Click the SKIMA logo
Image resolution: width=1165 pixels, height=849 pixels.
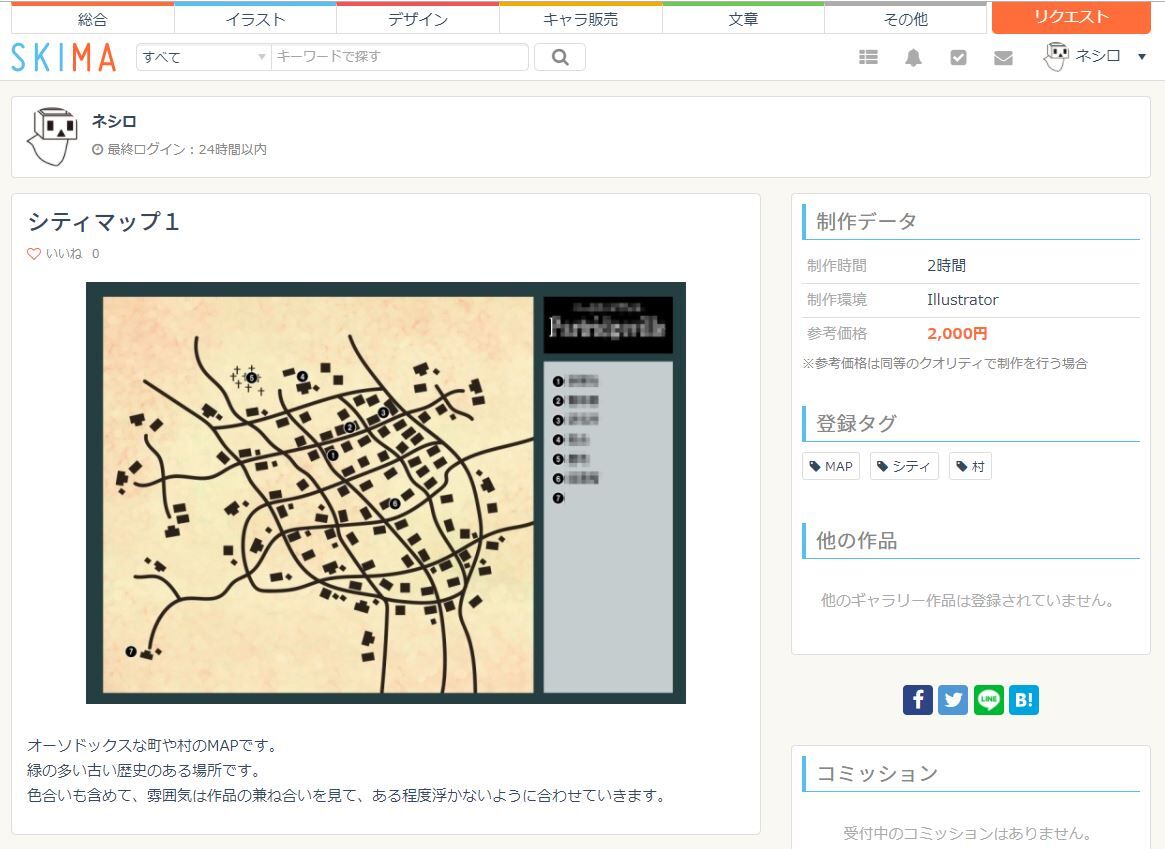coord(62,57)
